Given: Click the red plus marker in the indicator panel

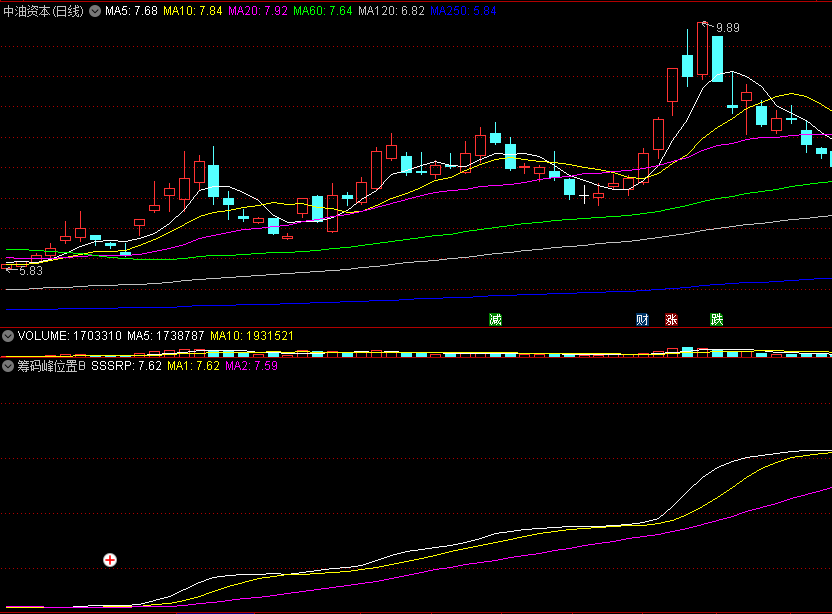Looking at the screenshot, I should coord(110,560).
